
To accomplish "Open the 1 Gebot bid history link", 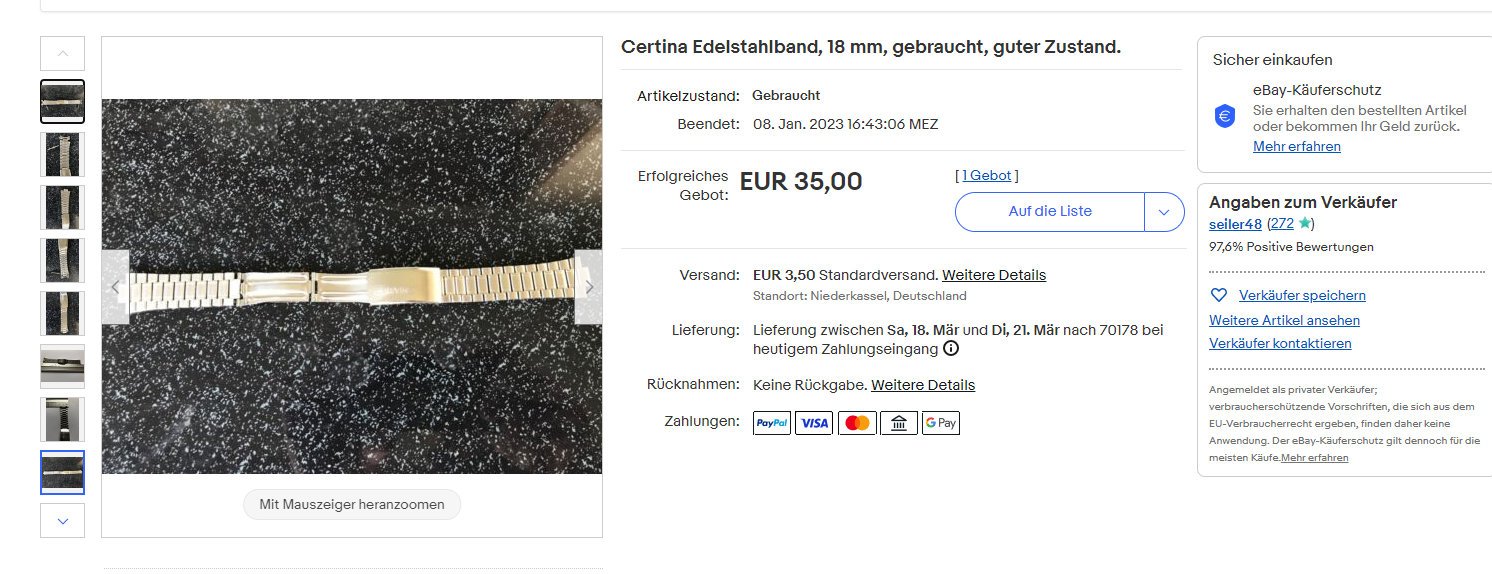I will 987,175.
